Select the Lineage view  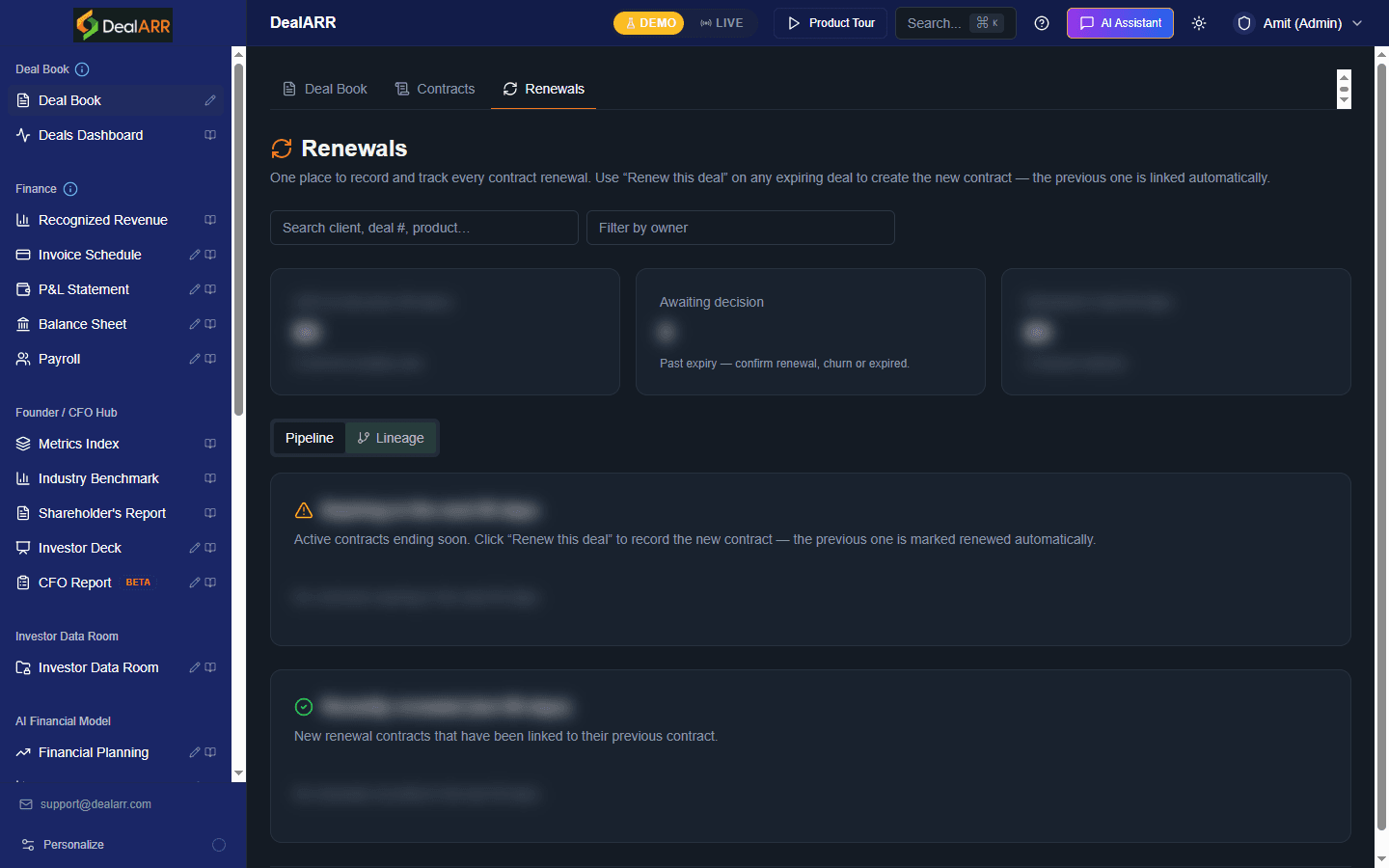click(391, 438)
